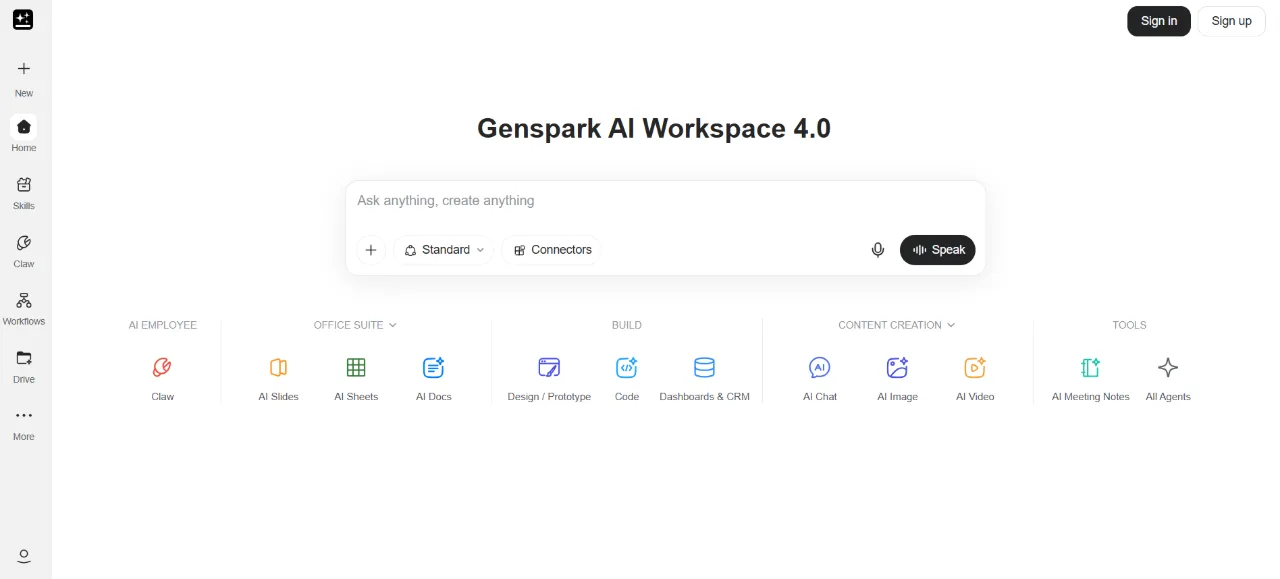The width and height of the screenshot is (1280, 579).
Task: Click the TOOLS section label
Action: pyautogui.click(x=1129, y=325)
